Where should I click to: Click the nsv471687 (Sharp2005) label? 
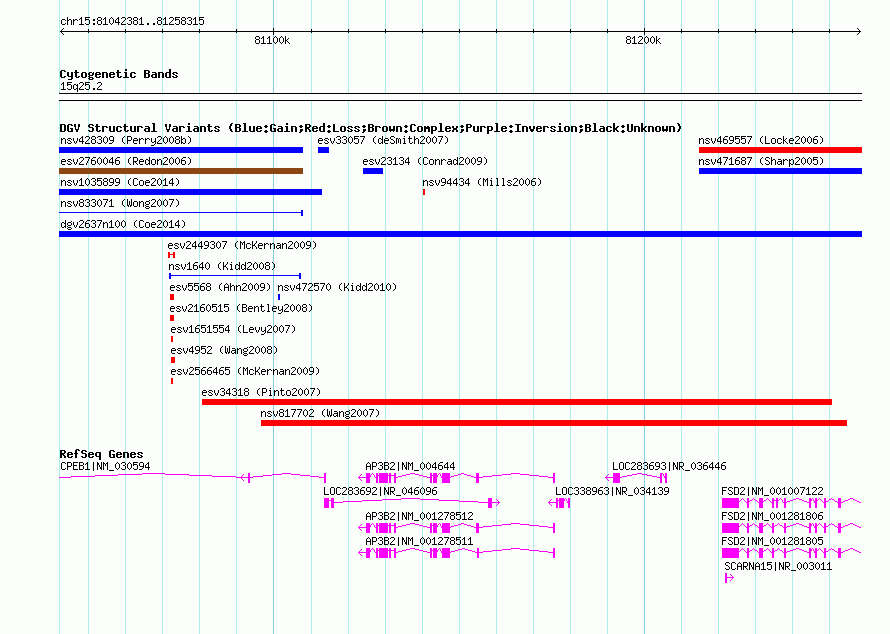click(761, 161)
